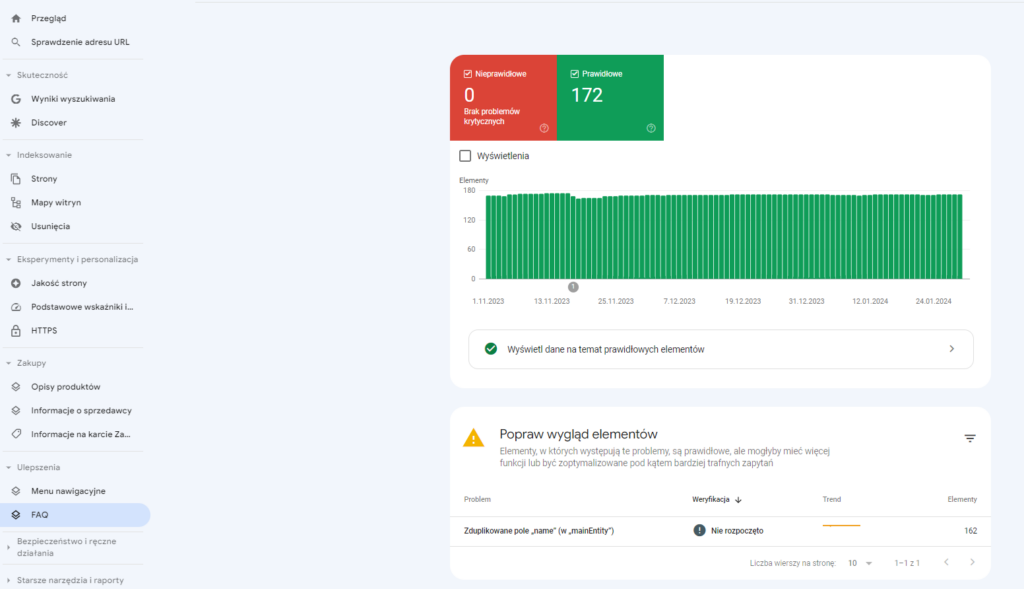Screen dimensions: 1024x589
Task: Click the Problem column header
Action: tap(477, 500)
